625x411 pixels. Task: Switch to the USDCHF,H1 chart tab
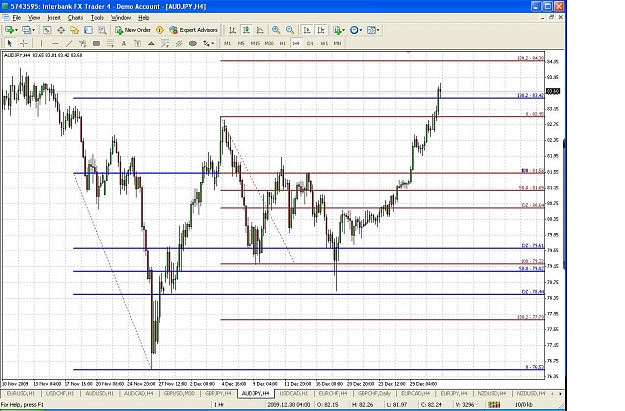[60, 394]
